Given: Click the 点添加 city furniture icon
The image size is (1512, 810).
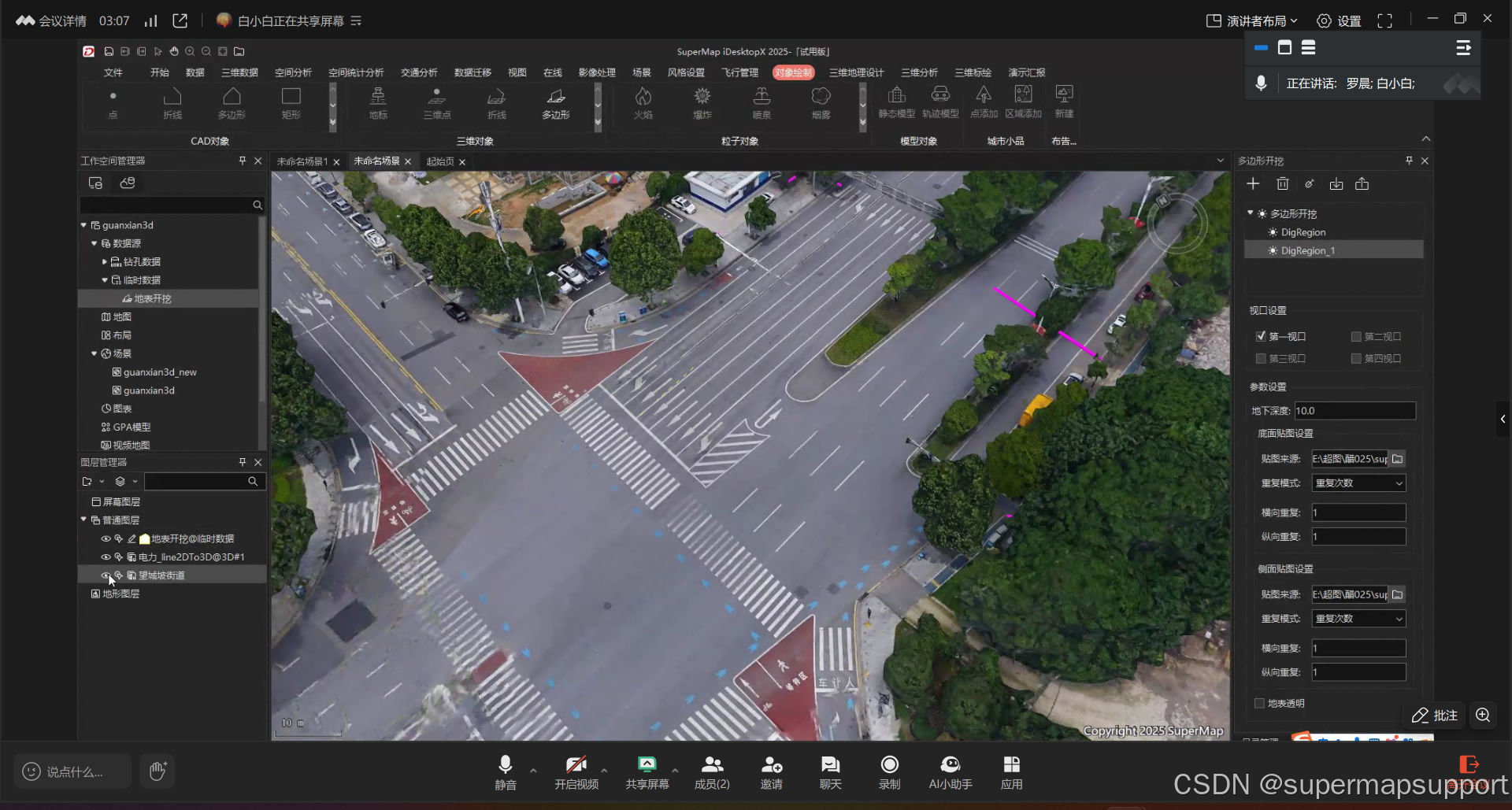Looking at the screenshot, I should click(x=984, y=95).
